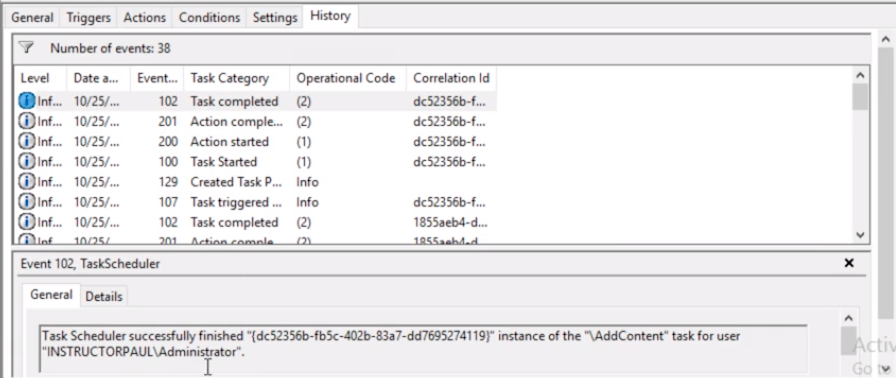The image size is (896, 378).
Task: Click info icon of Task completed 1855aeb4 row
Action: (27, 222)
